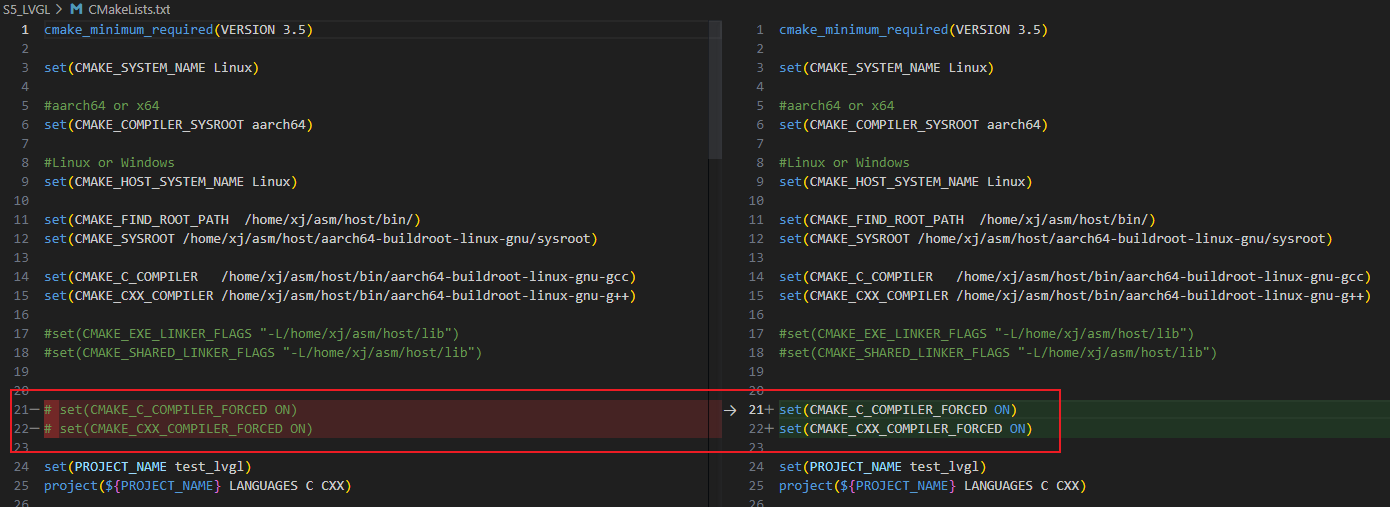Open the S5_LVGL folder breadcrumb
Image resolution: width=1390 pixels, height=507 pixels.
pyautogui.click(x=27, y=8)
